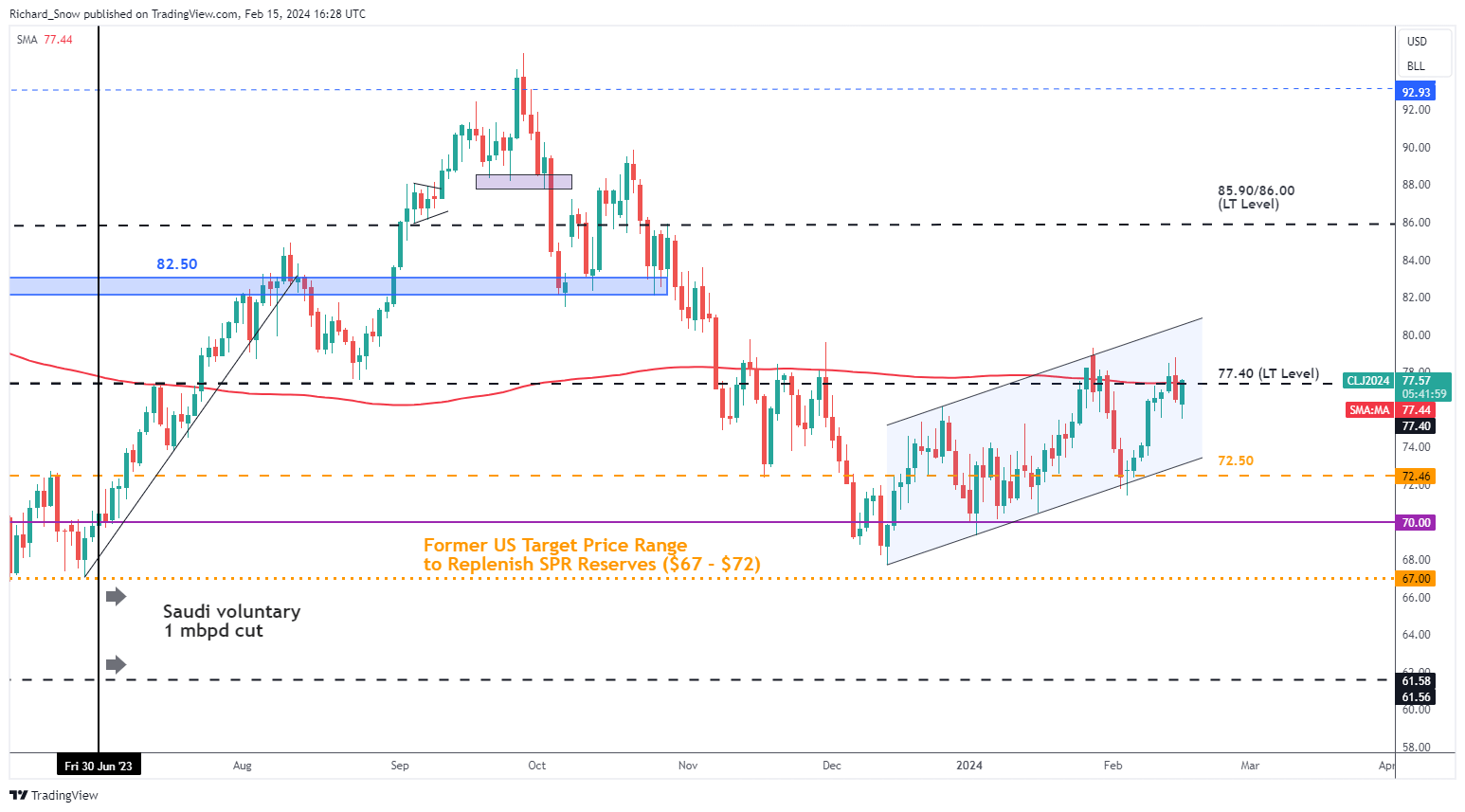
Task: Click 80.00 on the price axis
Action: [1417, 335]
